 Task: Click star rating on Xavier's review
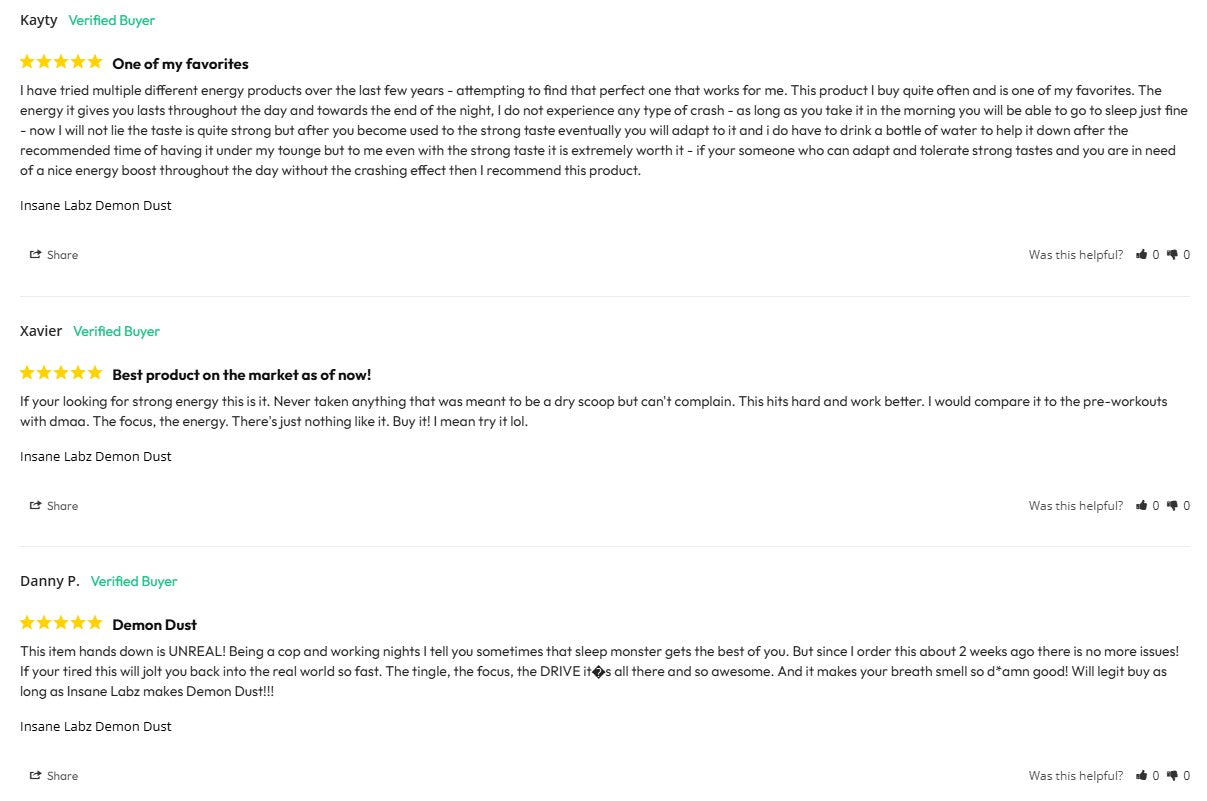click(61, 373)
